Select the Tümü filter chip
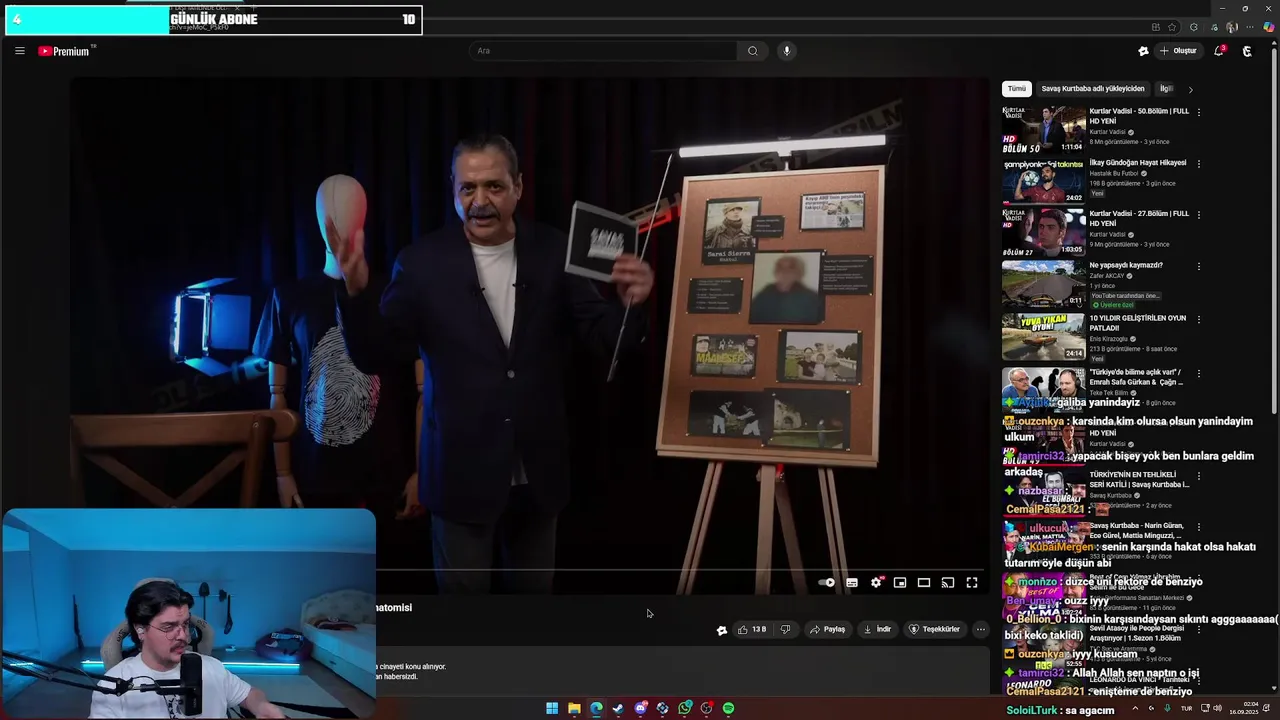This screenshot has height=720, width=1280. click(1016, 89)
